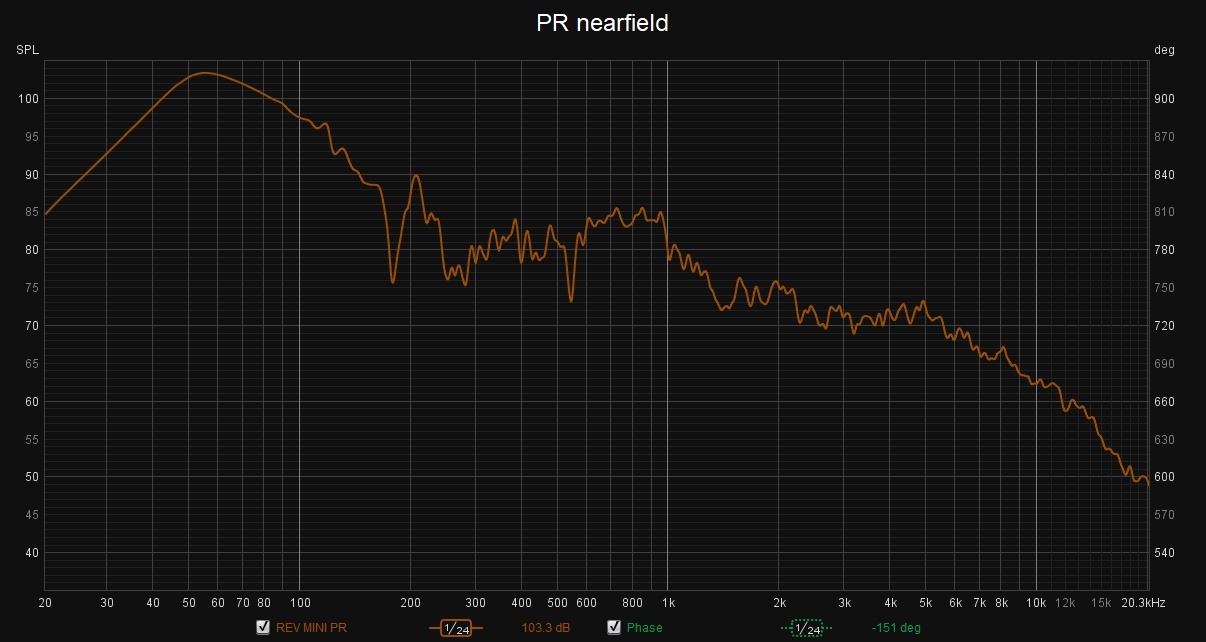Click the 2k frequency axis label
Image resolution: width=1206 pixels, height=642 pixels.
[780, 603]
